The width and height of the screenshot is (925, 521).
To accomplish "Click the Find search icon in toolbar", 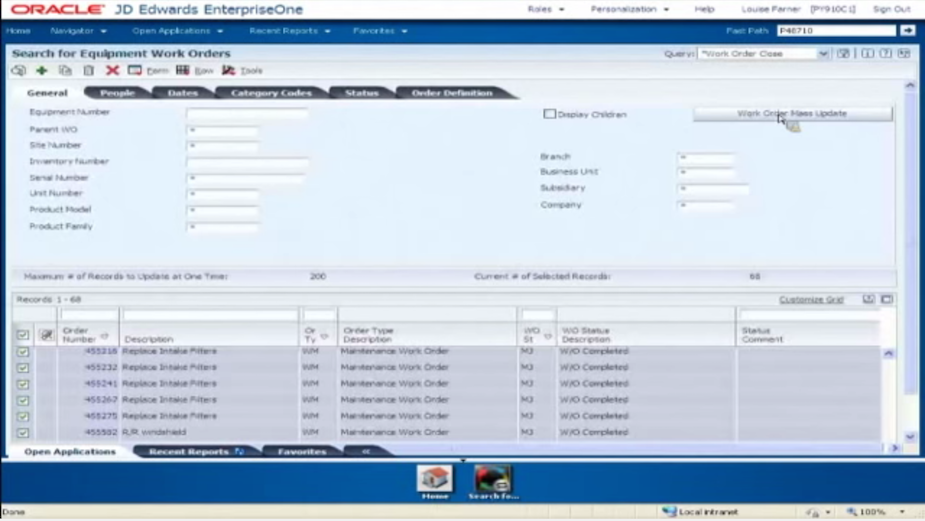I will 18,70.
